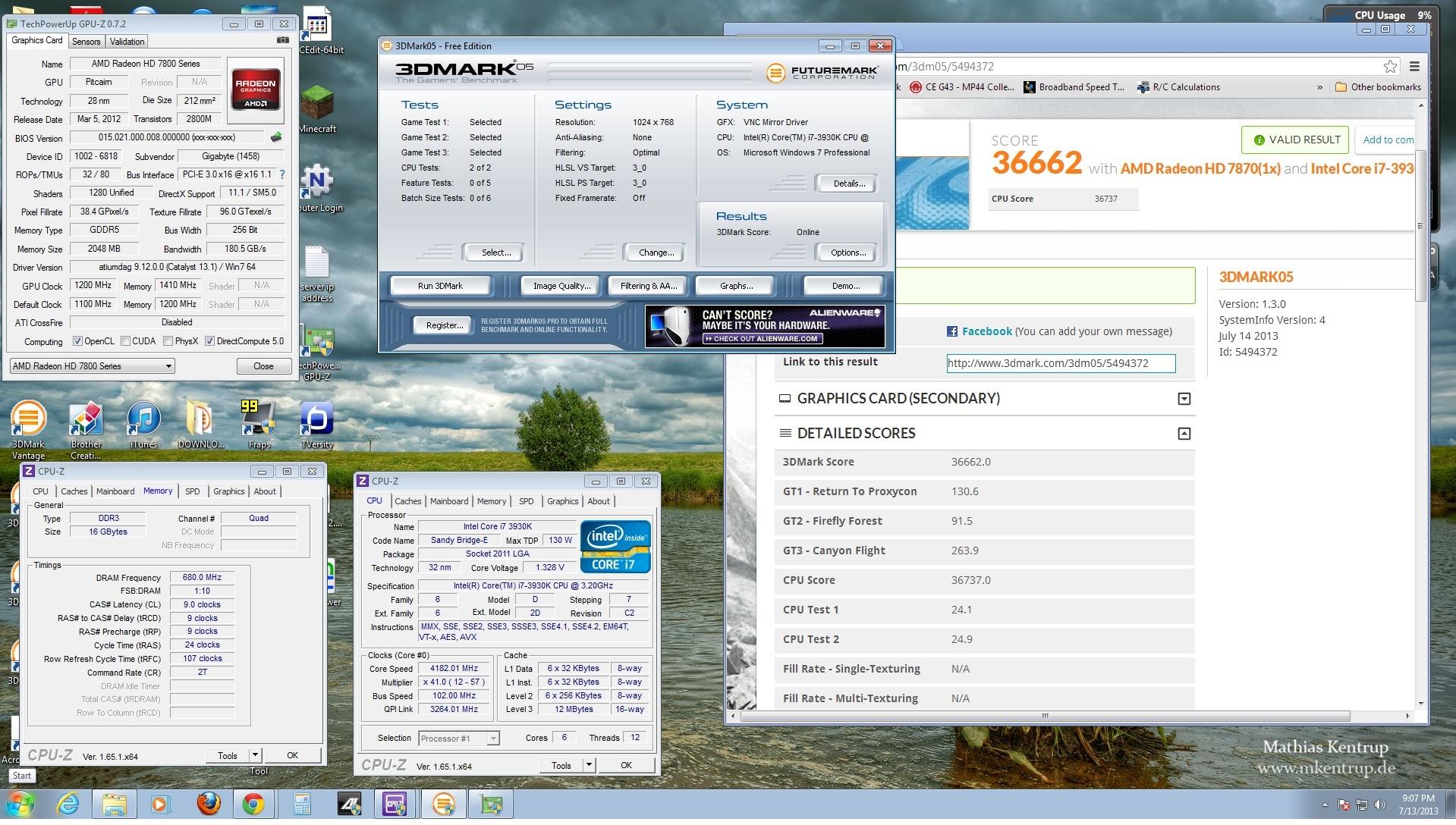Viewport: 1456px width, 825px height.
Task: Toggle the CUDA checkbox in GPU-Z
Action: point(125,341)
